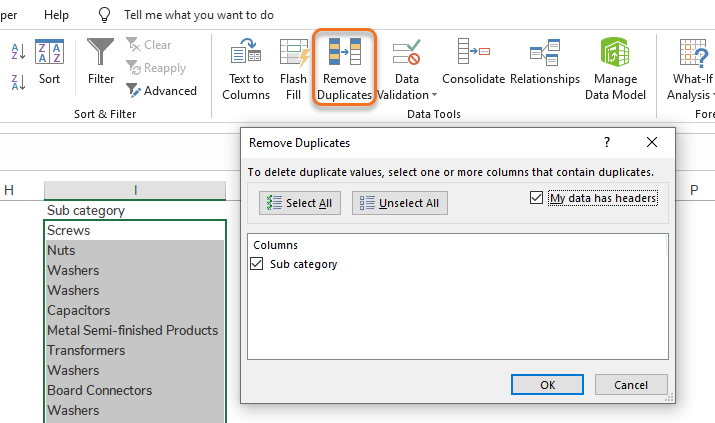
Task: Run Flash Fill from Data Tools
Action: click(294, 53)
